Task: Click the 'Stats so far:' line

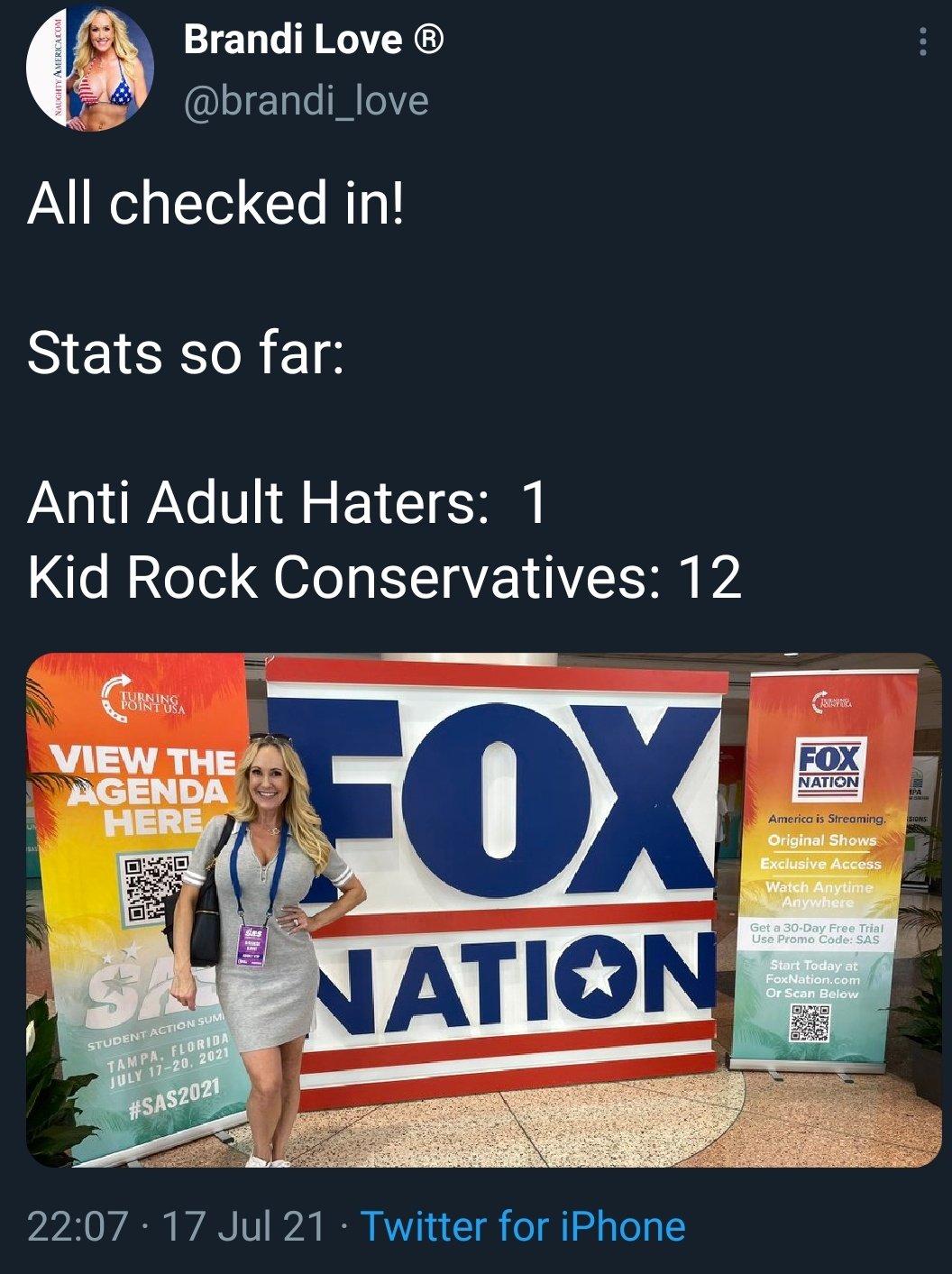Action: coord(186,352)
